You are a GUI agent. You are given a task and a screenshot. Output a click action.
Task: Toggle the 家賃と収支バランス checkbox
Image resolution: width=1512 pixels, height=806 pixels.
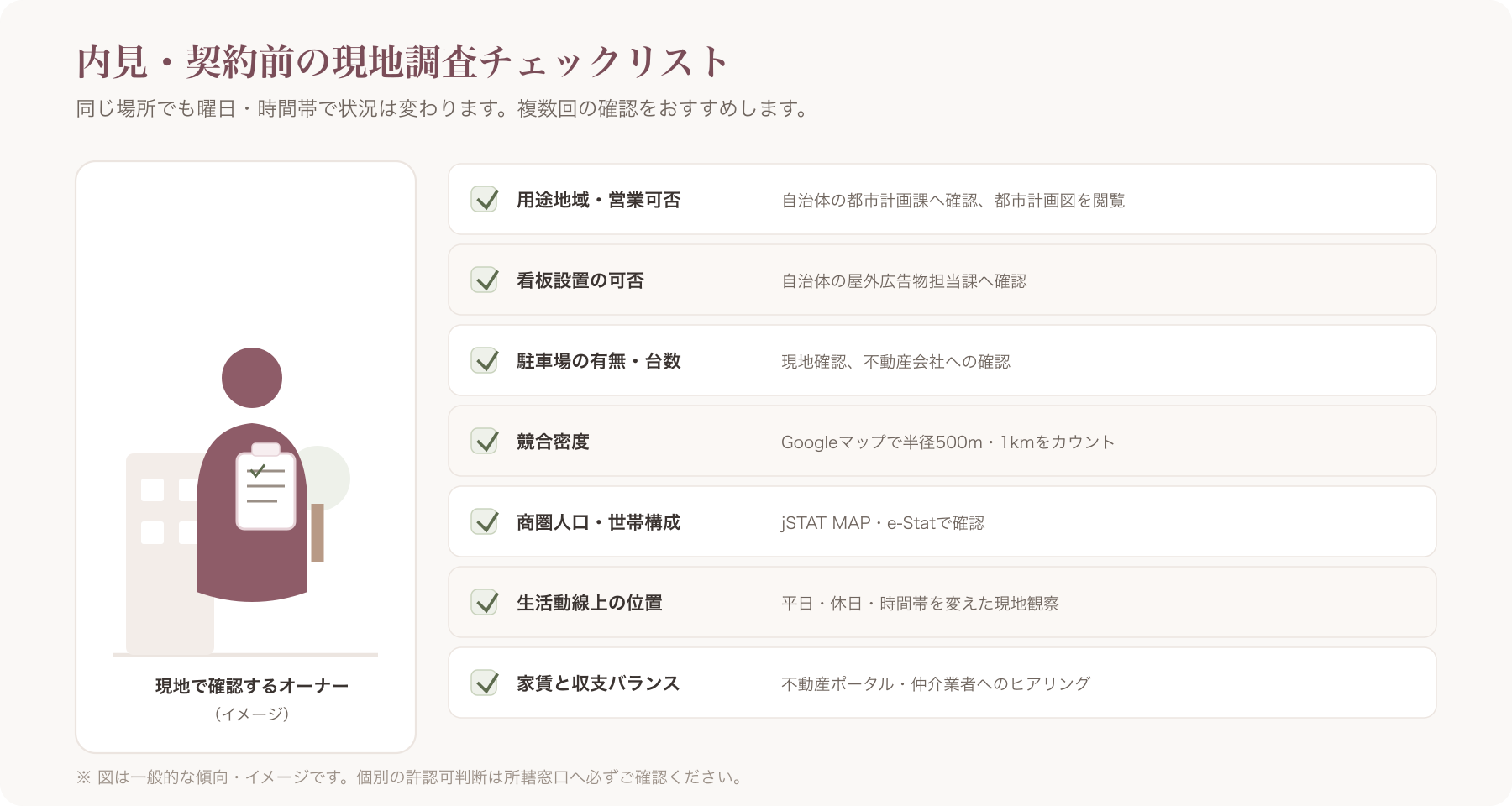[x=485, y=683]
